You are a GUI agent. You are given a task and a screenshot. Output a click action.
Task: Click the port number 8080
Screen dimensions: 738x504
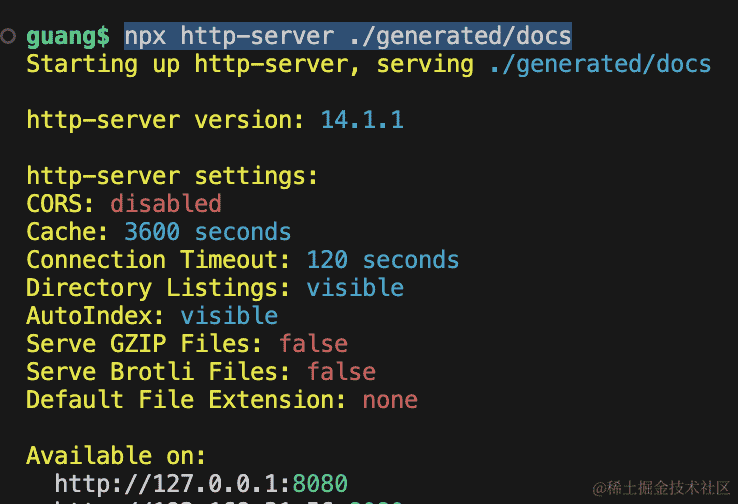click(x=320, y=484)
